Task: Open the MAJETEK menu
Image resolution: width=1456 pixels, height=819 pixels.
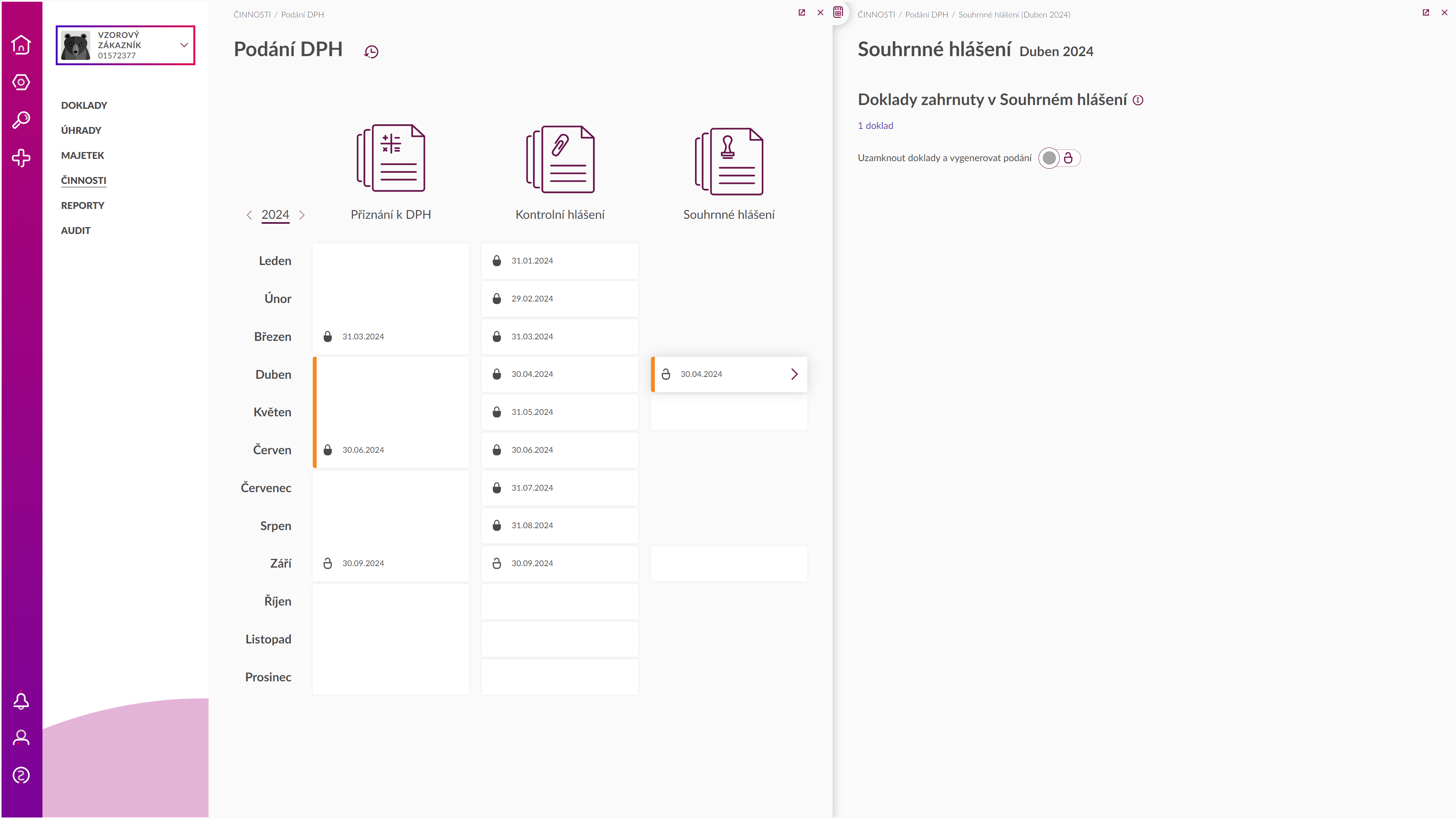Action: pos(83,155)
